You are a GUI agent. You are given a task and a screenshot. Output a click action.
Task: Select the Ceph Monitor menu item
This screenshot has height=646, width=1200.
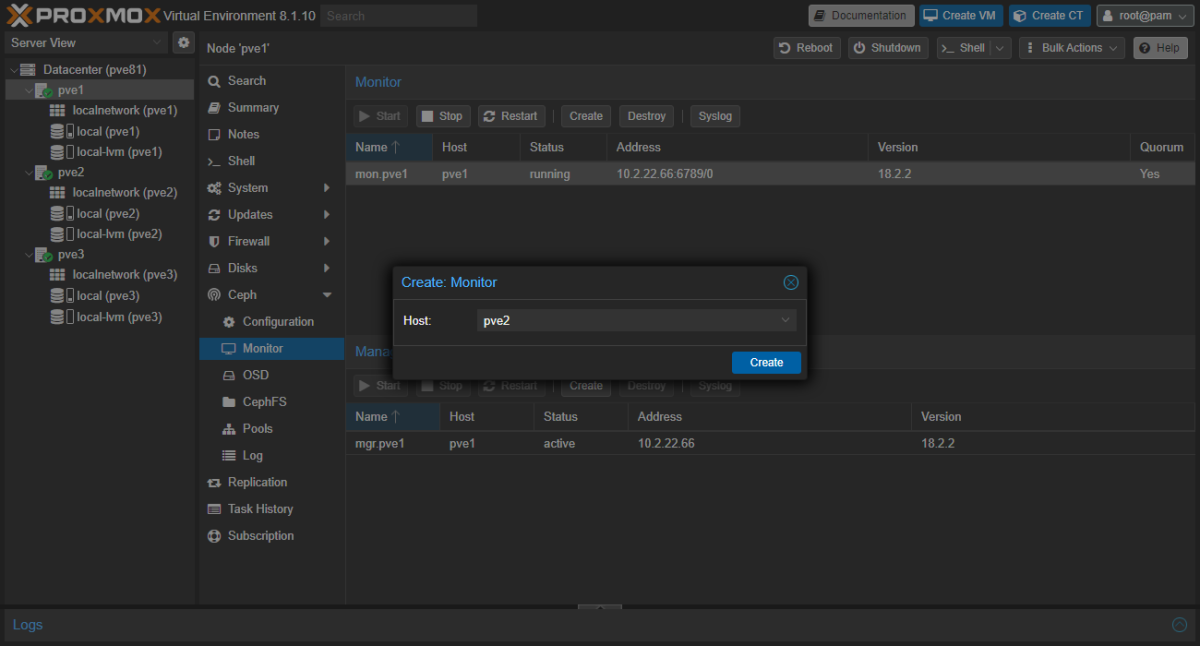point(271,348)
